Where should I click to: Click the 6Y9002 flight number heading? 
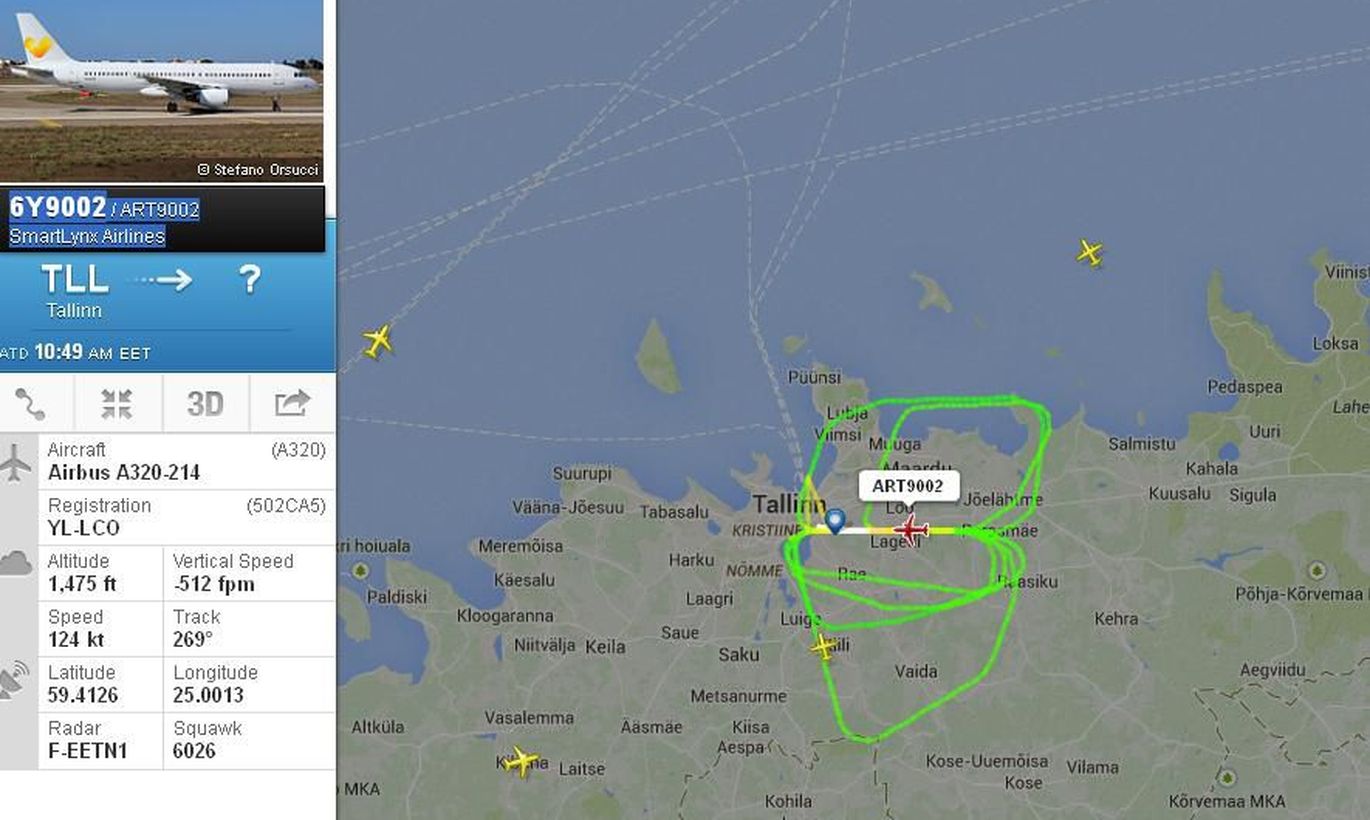coord(57,207)
